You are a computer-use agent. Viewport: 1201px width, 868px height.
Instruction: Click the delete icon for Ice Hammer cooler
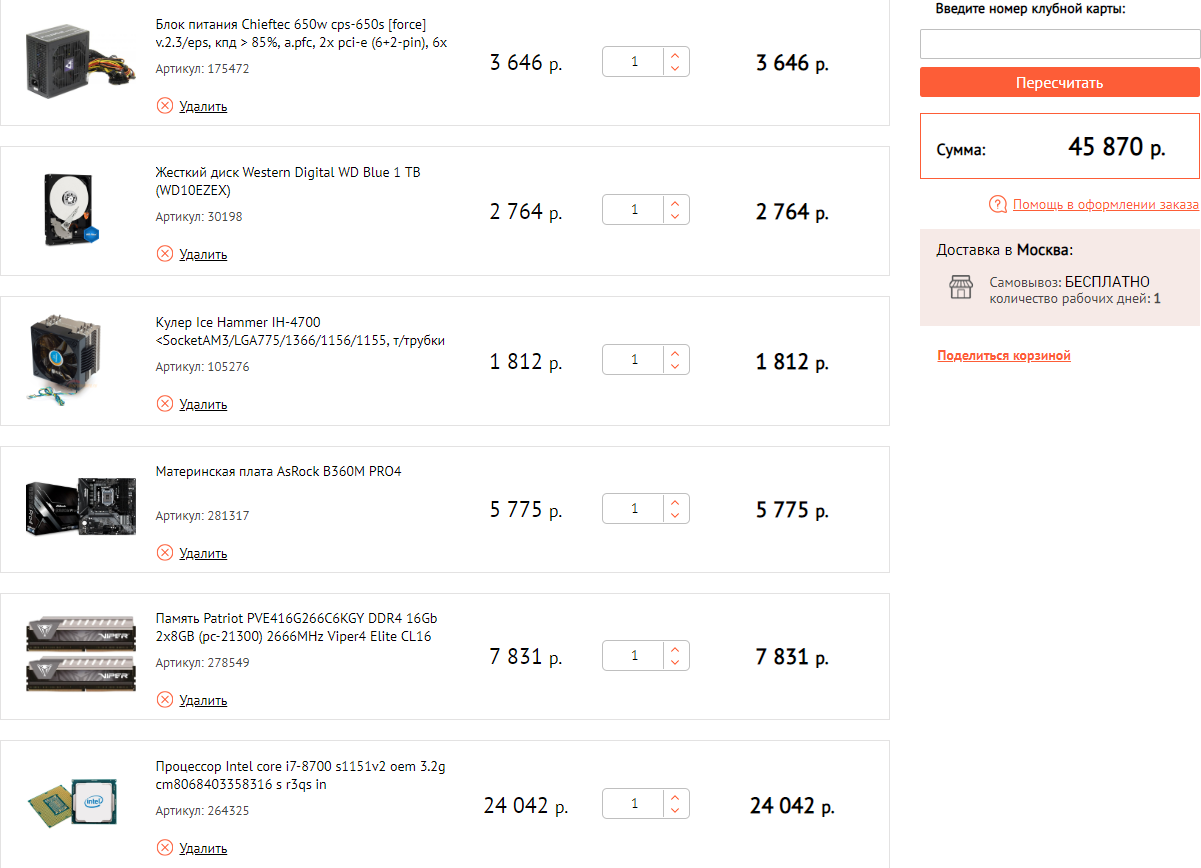pyautogui.click(x=165, y=404)
